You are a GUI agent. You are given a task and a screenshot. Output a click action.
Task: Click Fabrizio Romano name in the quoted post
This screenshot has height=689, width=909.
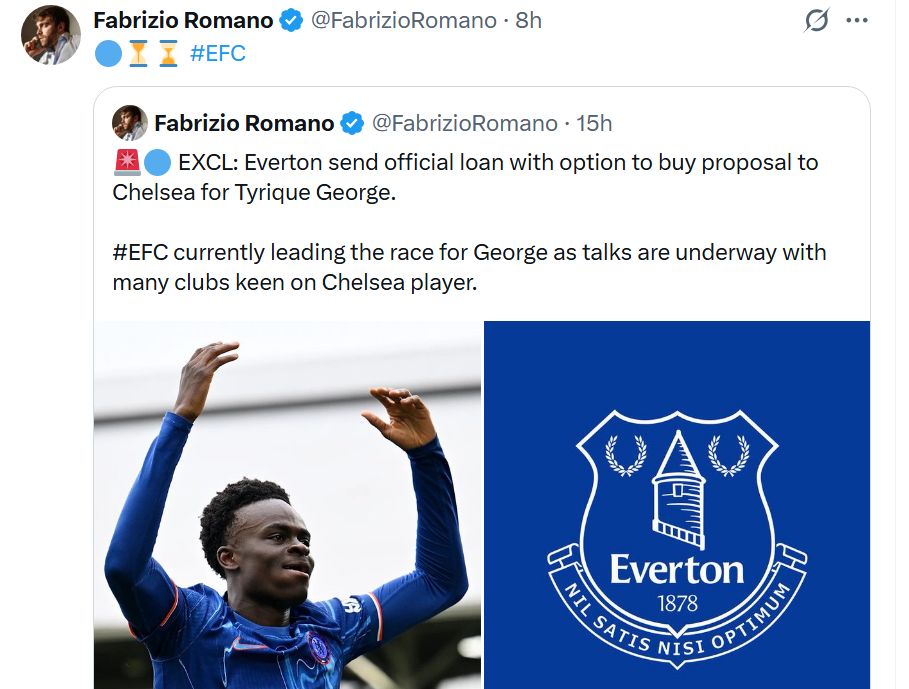244,123
